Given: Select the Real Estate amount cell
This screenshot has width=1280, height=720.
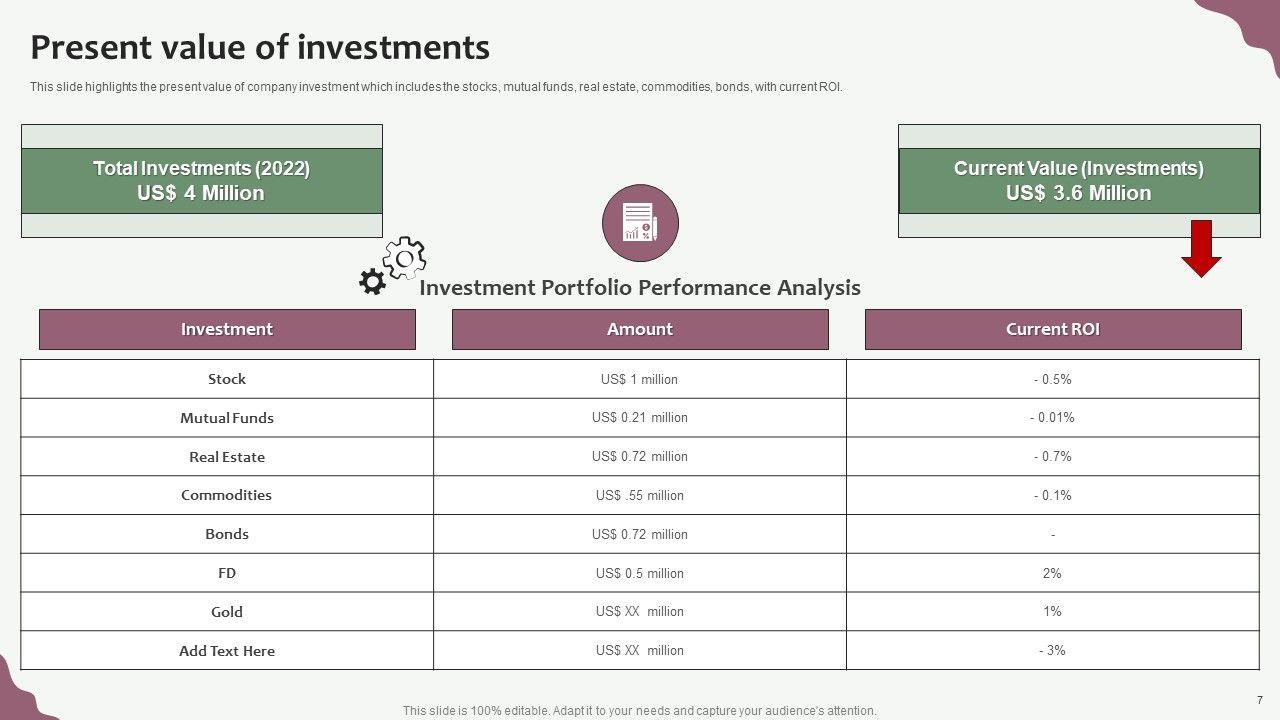Looking at the screenshot, I should (x=640, y=456).
